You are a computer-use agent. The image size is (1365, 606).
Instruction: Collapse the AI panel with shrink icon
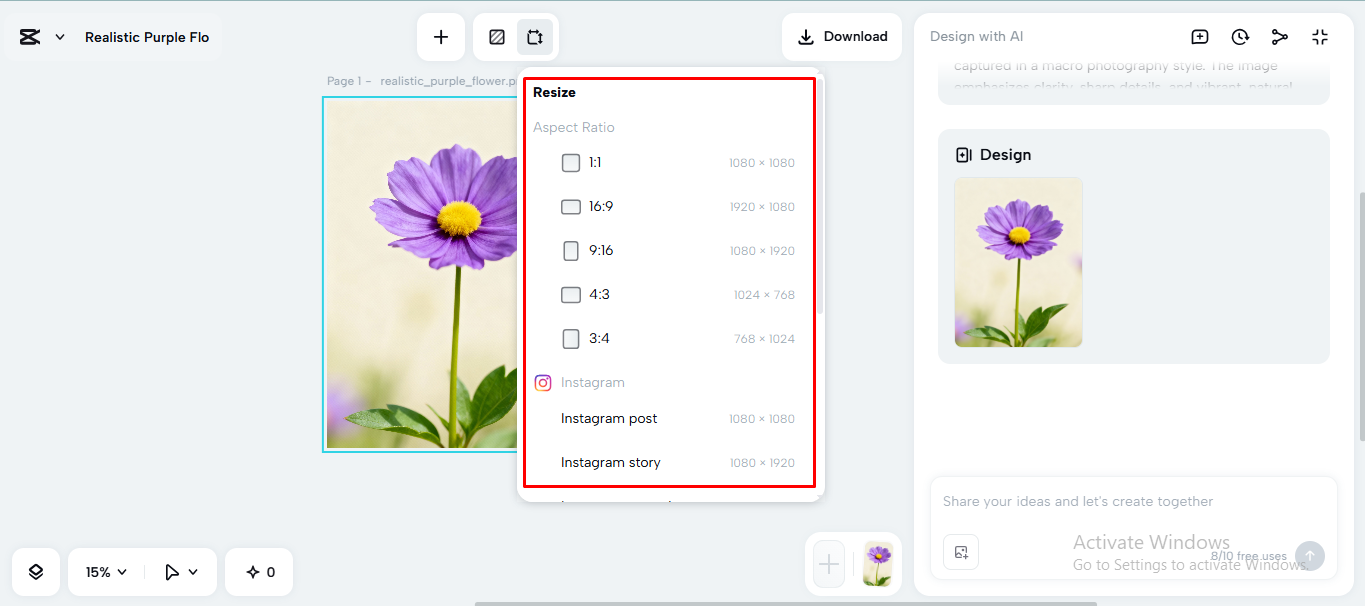pyautogui.click(x=1320, y=36)
